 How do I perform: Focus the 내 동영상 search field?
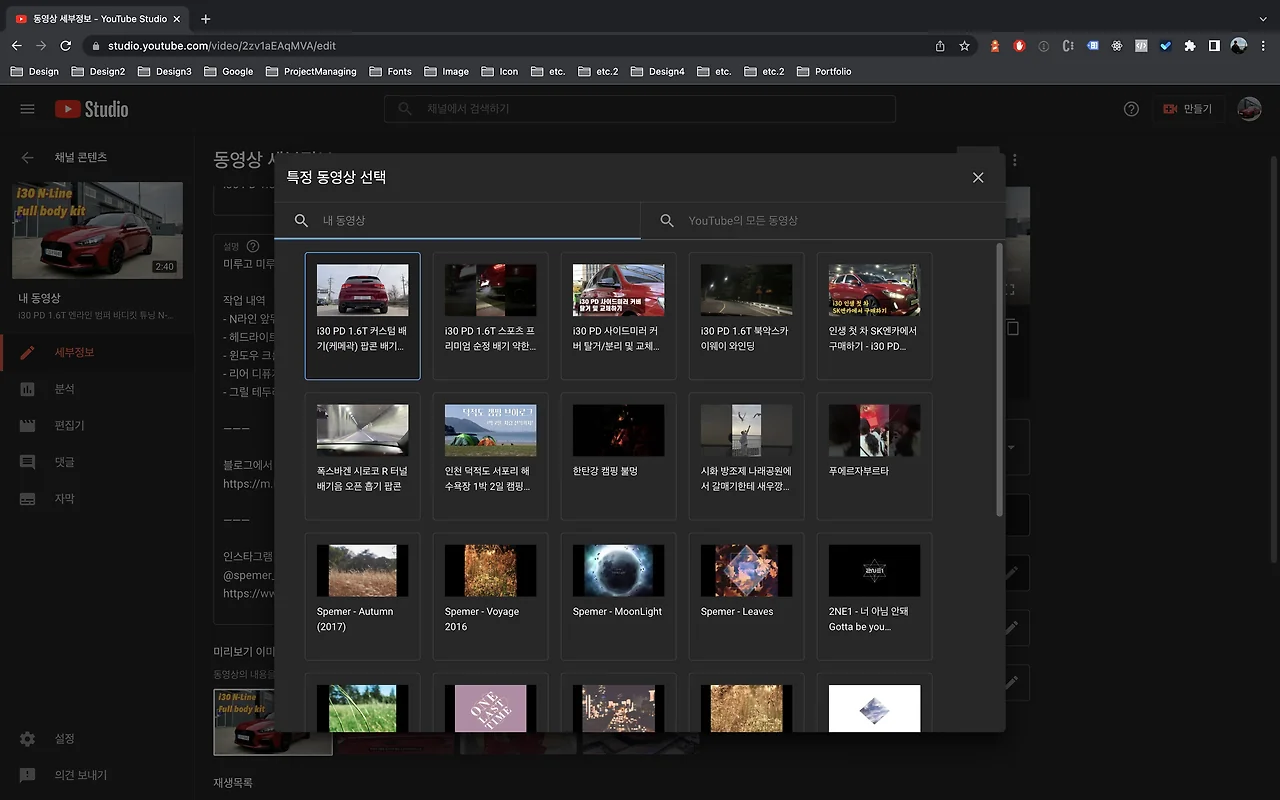[470, 220]
